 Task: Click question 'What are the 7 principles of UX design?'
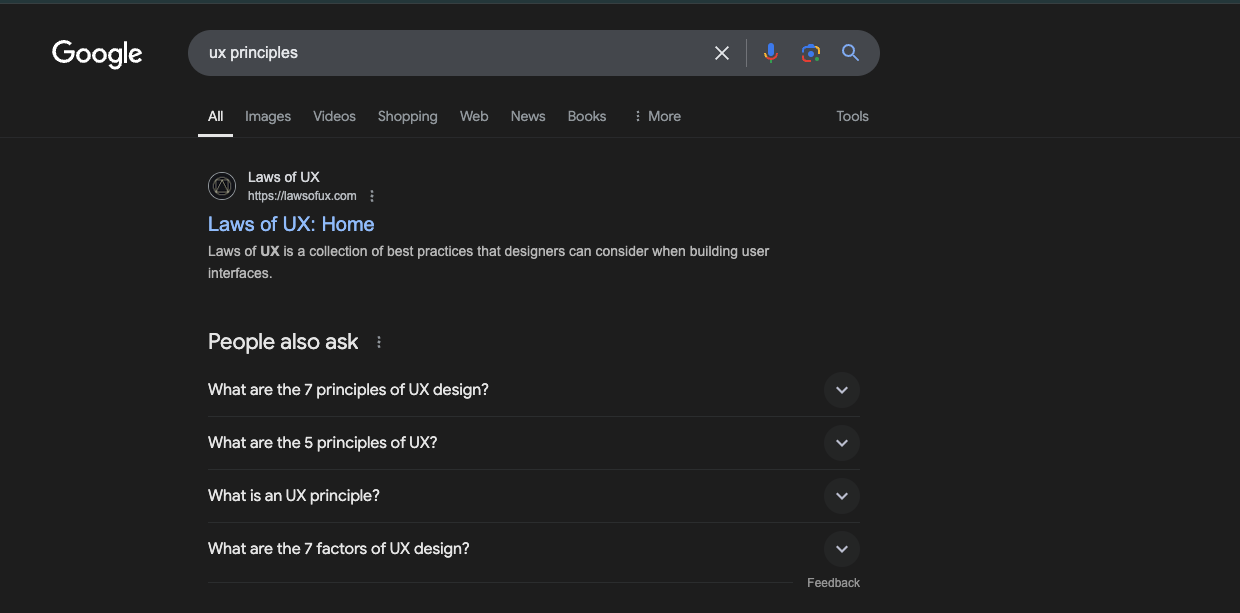[x=348, y=390]
